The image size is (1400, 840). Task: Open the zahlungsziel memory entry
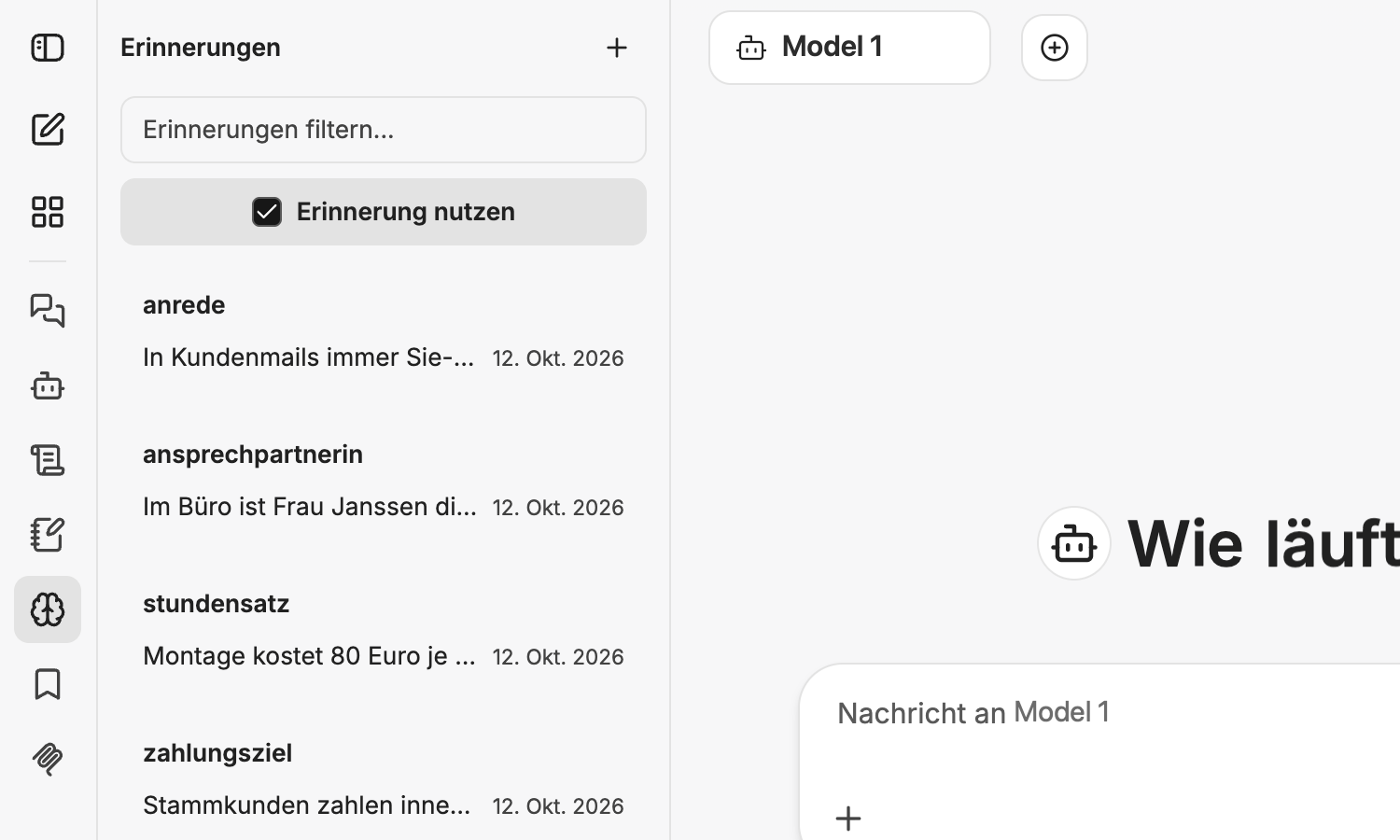(384, 779)
